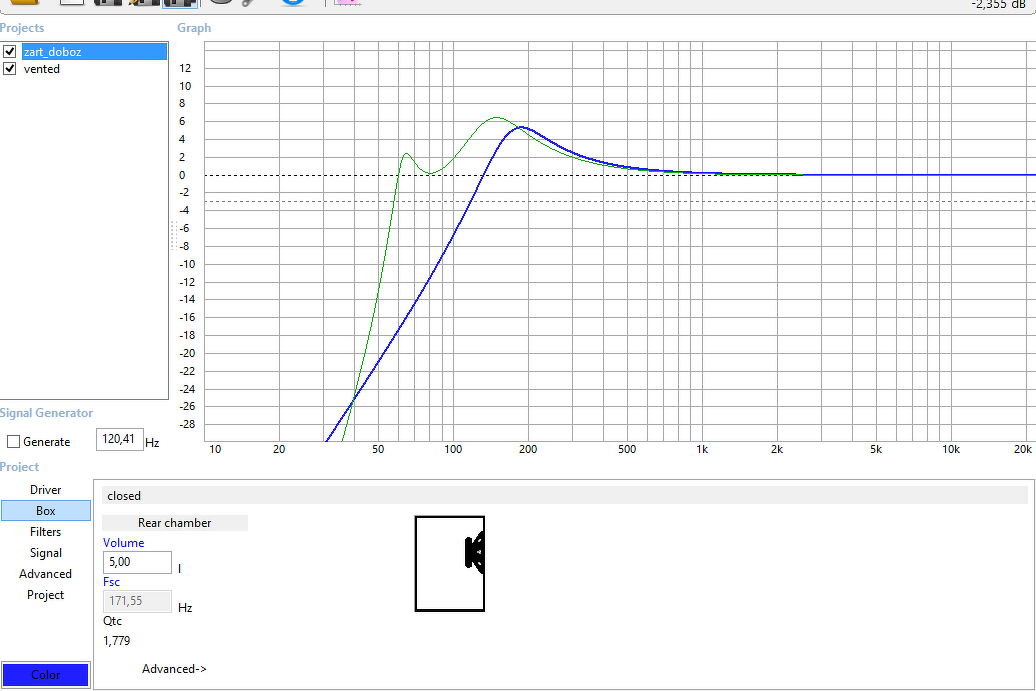Select the vented project in list
The image size is (1036, 691).
[42, 69]
